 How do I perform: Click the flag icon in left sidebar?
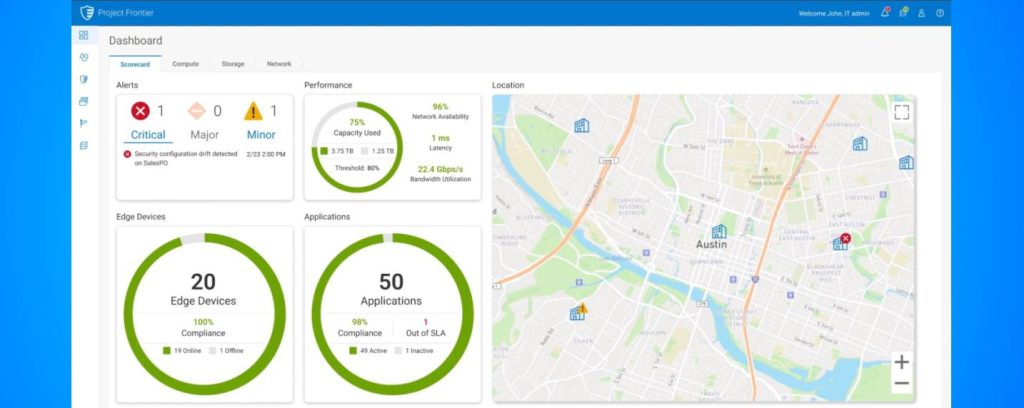point(84,123)
